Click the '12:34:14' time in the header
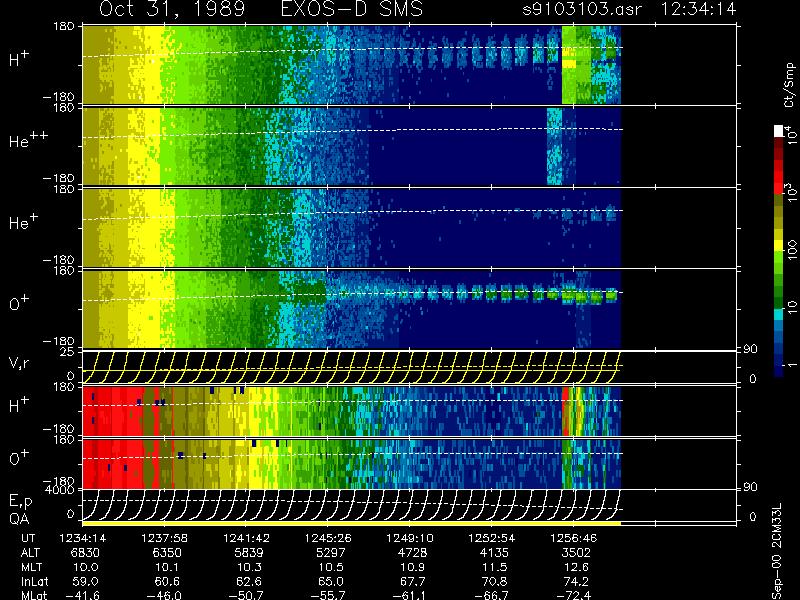 pyautogui.click(x=698, y=9)
